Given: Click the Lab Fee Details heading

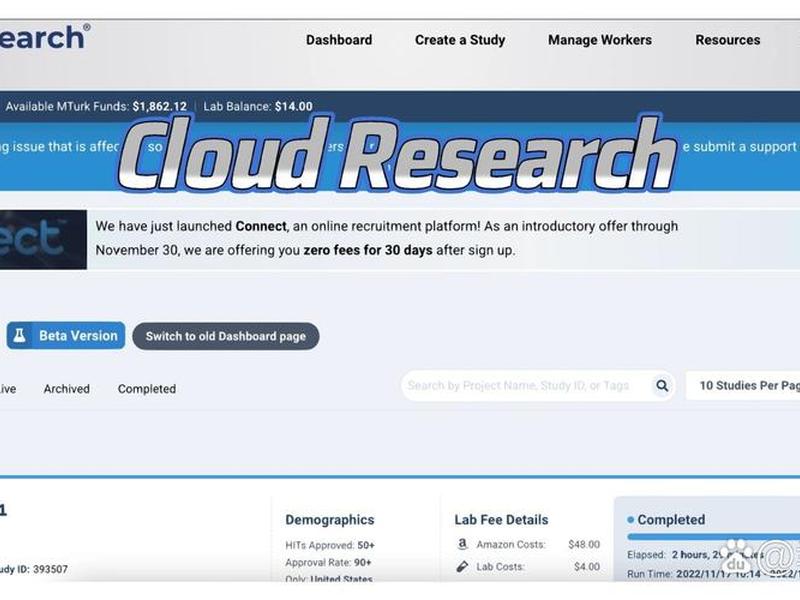Looking at the screenshot, I should click(x=501, y=520).
